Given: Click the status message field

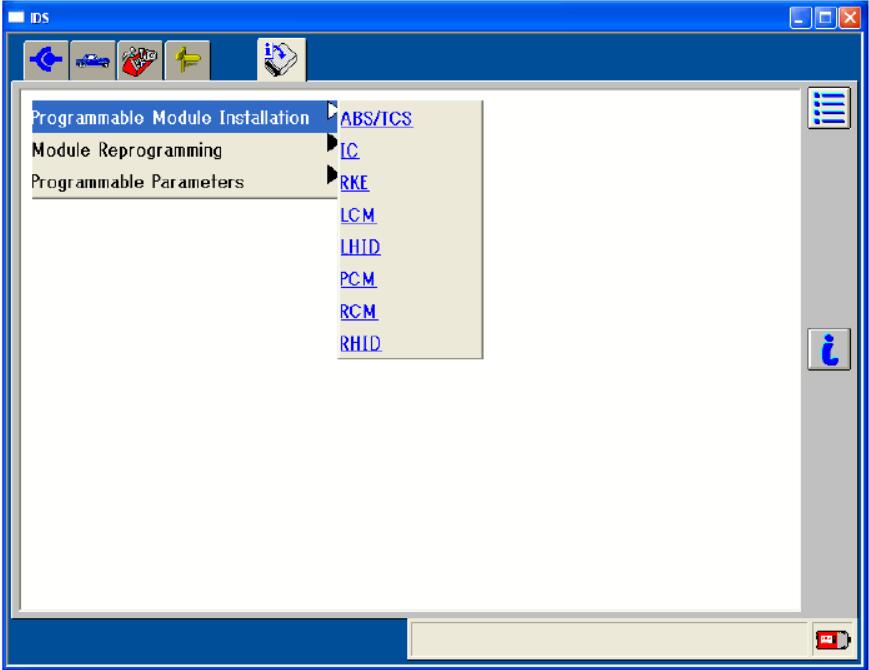Looking at the screenshot, I should [x=609, y=640].
